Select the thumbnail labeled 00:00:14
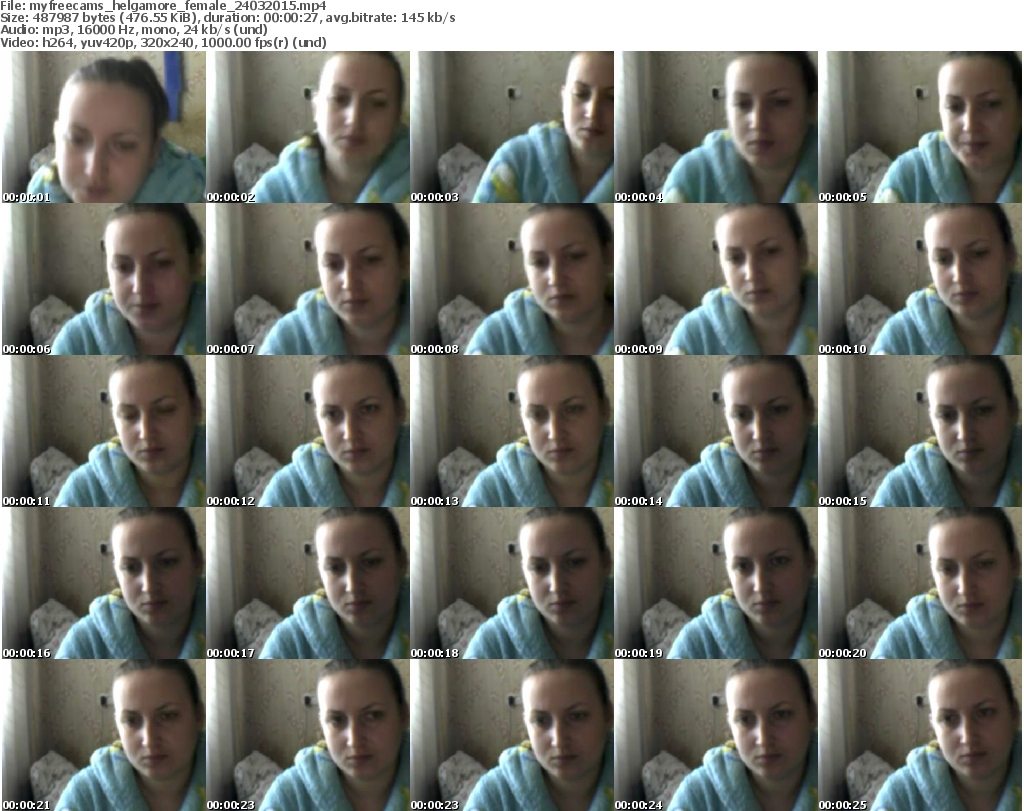Screen dimensions: 1024x811 pyautogui.click(x=716, y=432)
